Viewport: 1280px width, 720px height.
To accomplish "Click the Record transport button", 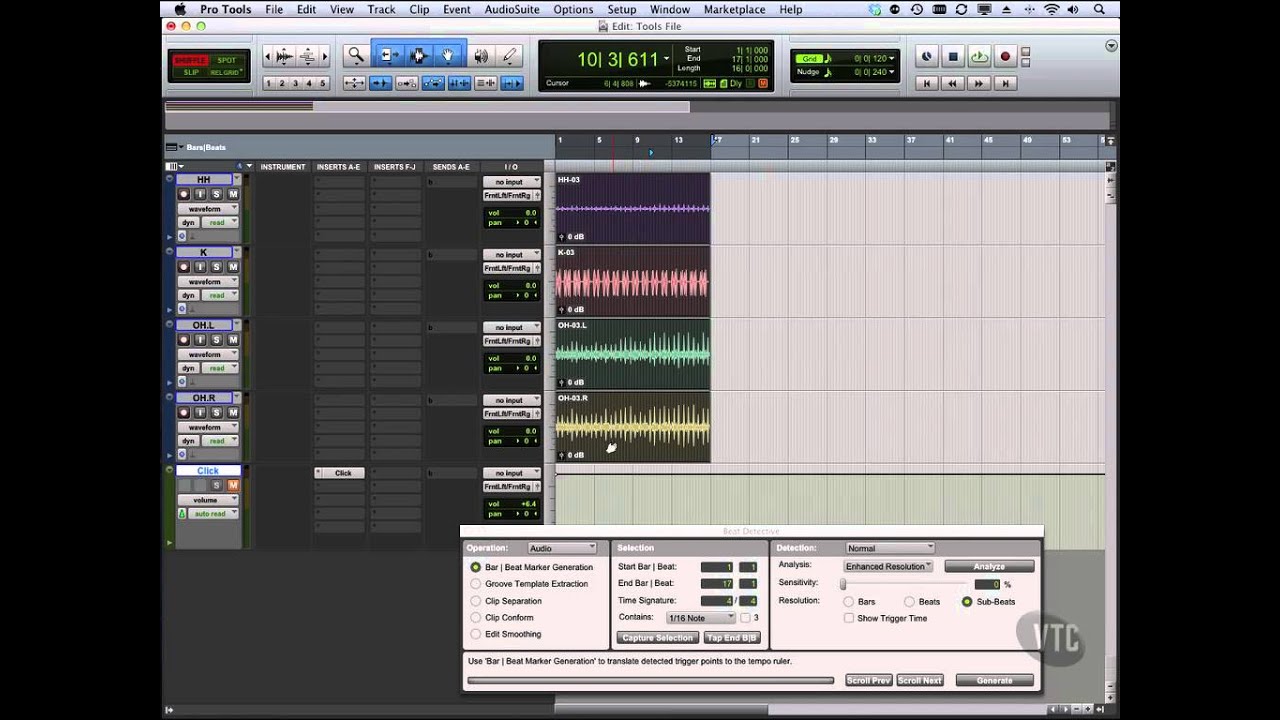I will click(x=1005, y=57).
